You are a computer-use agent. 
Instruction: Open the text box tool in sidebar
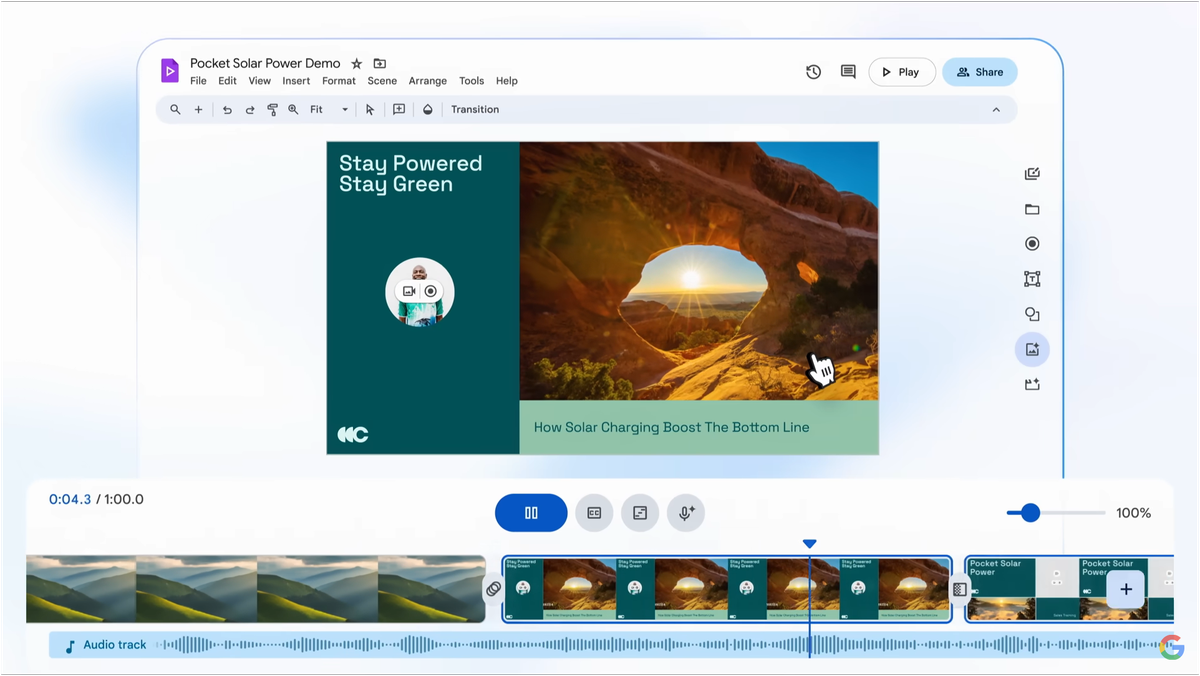click(1032, 279)
